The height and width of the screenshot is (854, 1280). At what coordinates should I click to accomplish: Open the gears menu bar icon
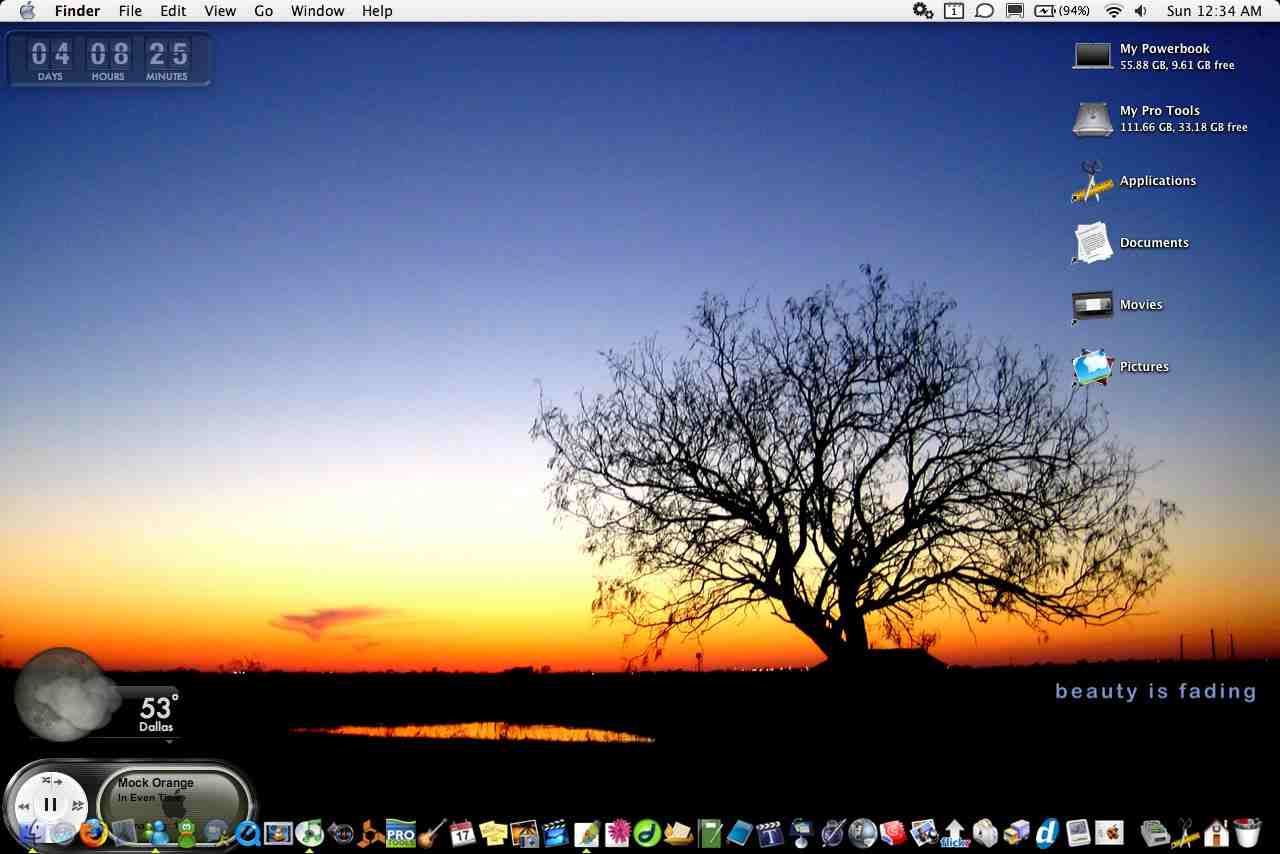[x=923, y=11]
